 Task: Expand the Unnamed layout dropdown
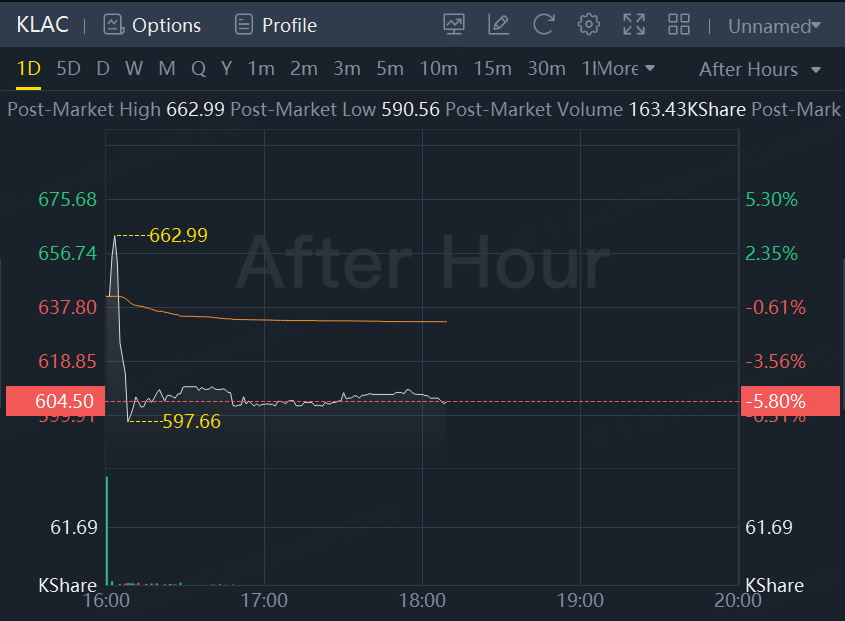(x=774, y=26)
